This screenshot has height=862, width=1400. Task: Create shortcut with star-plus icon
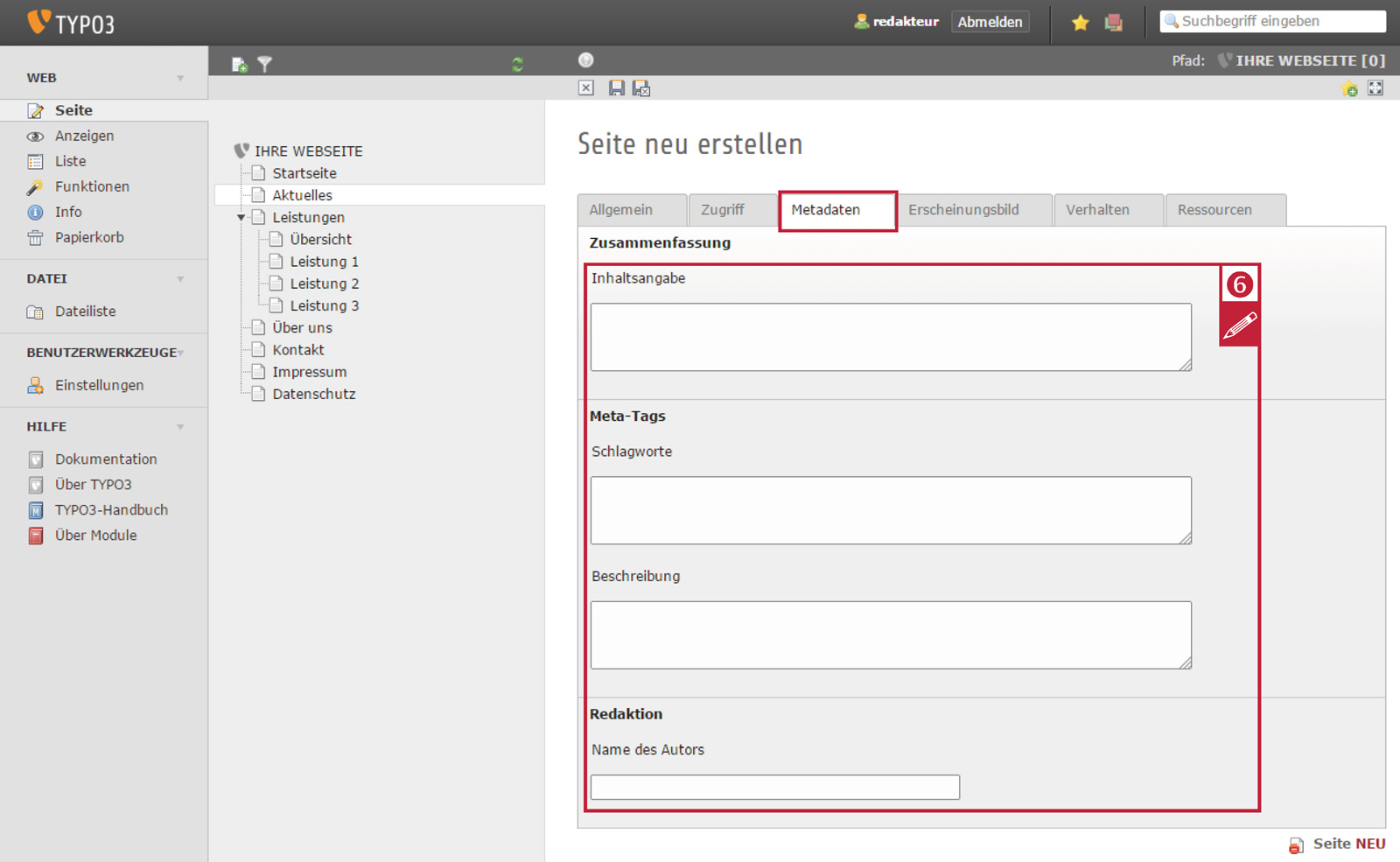coord(1349,88)
